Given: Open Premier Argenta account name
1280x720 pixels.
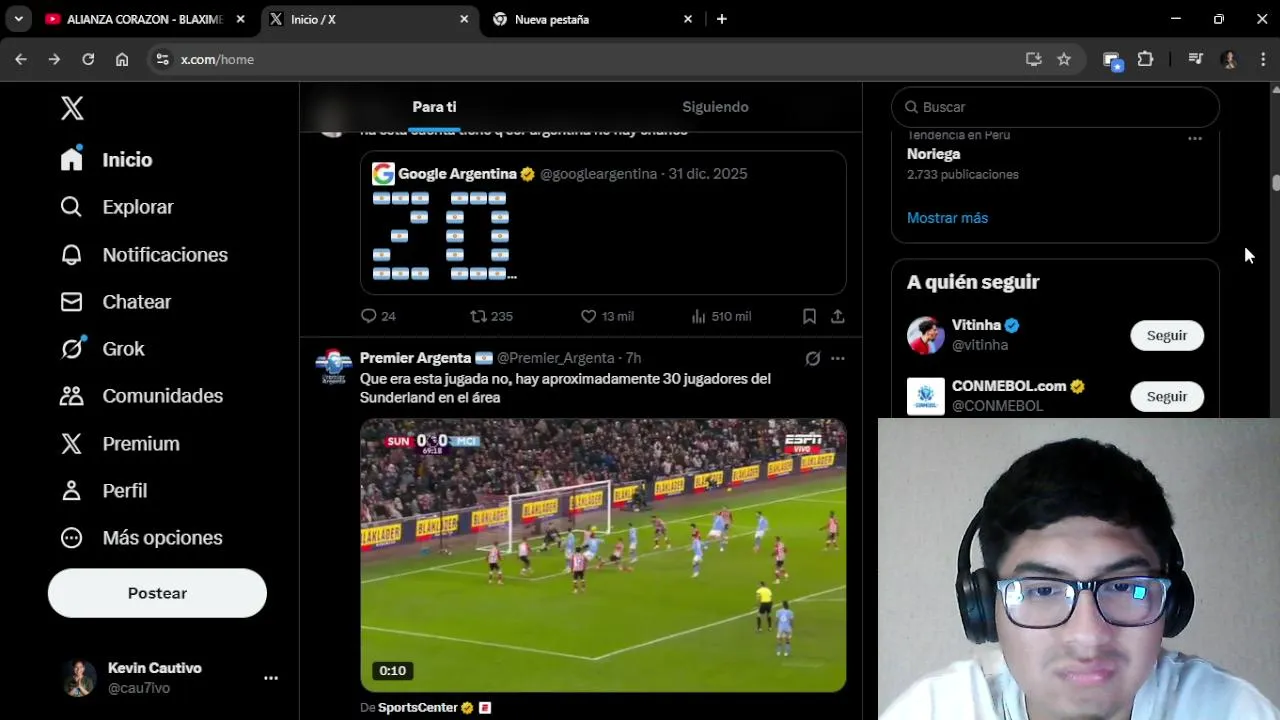Looking at the screenshot, I should pyautogui.click(x=416, y=358).
